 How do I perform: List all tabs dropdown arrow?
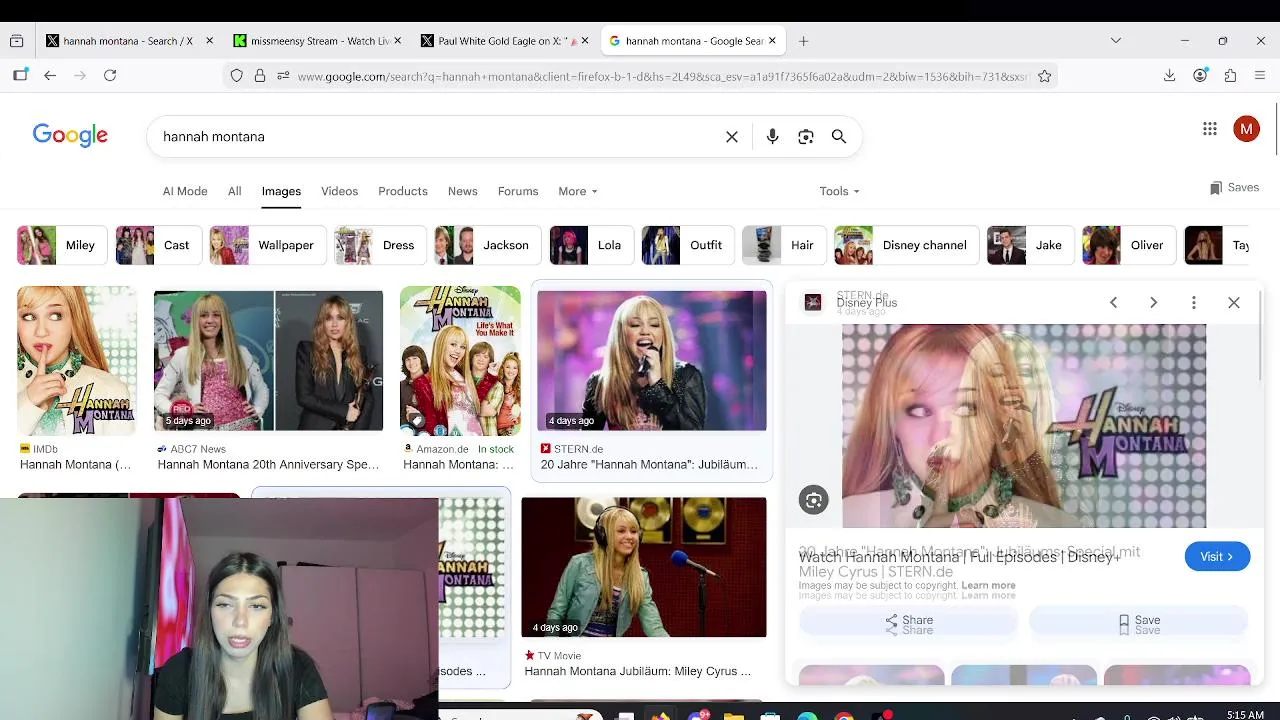pyautogui.click(x=1116, y=41)
